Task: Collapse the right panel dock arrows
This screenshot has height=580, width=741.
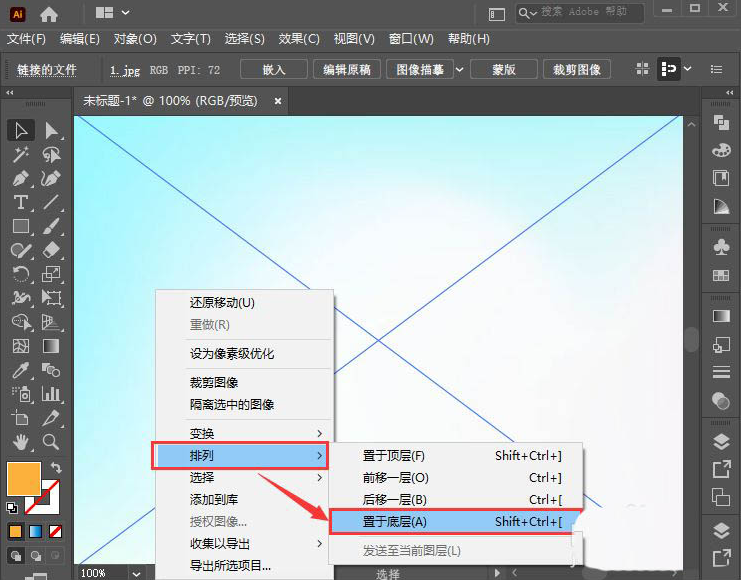Action: [x=730, y=93]
